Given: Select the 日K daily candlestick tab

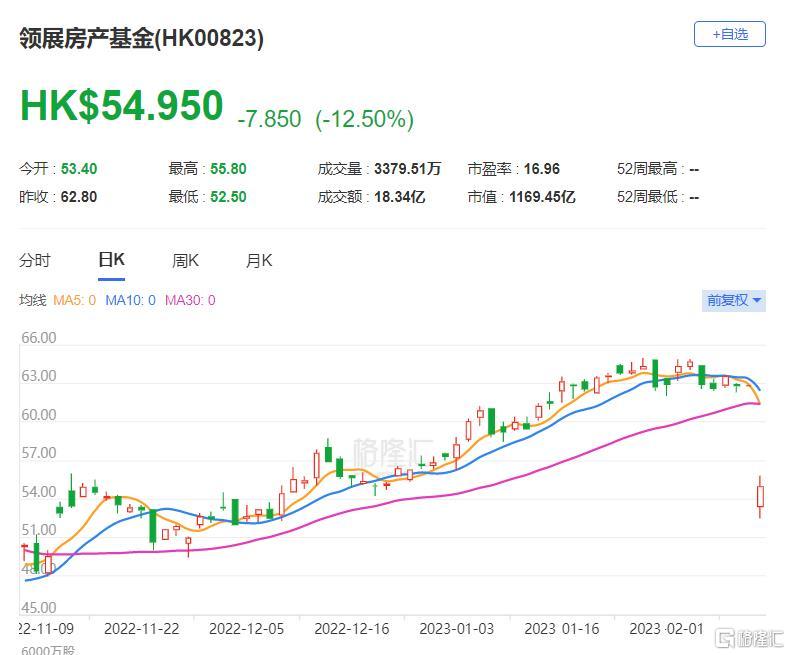Looking at the screenshot, I should tap(111, 260).
